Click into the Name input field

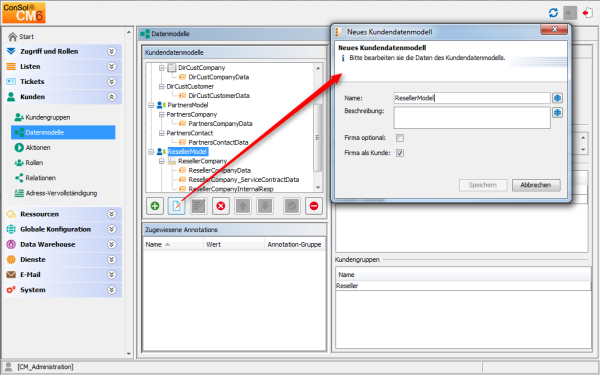(x=472, y=98)
